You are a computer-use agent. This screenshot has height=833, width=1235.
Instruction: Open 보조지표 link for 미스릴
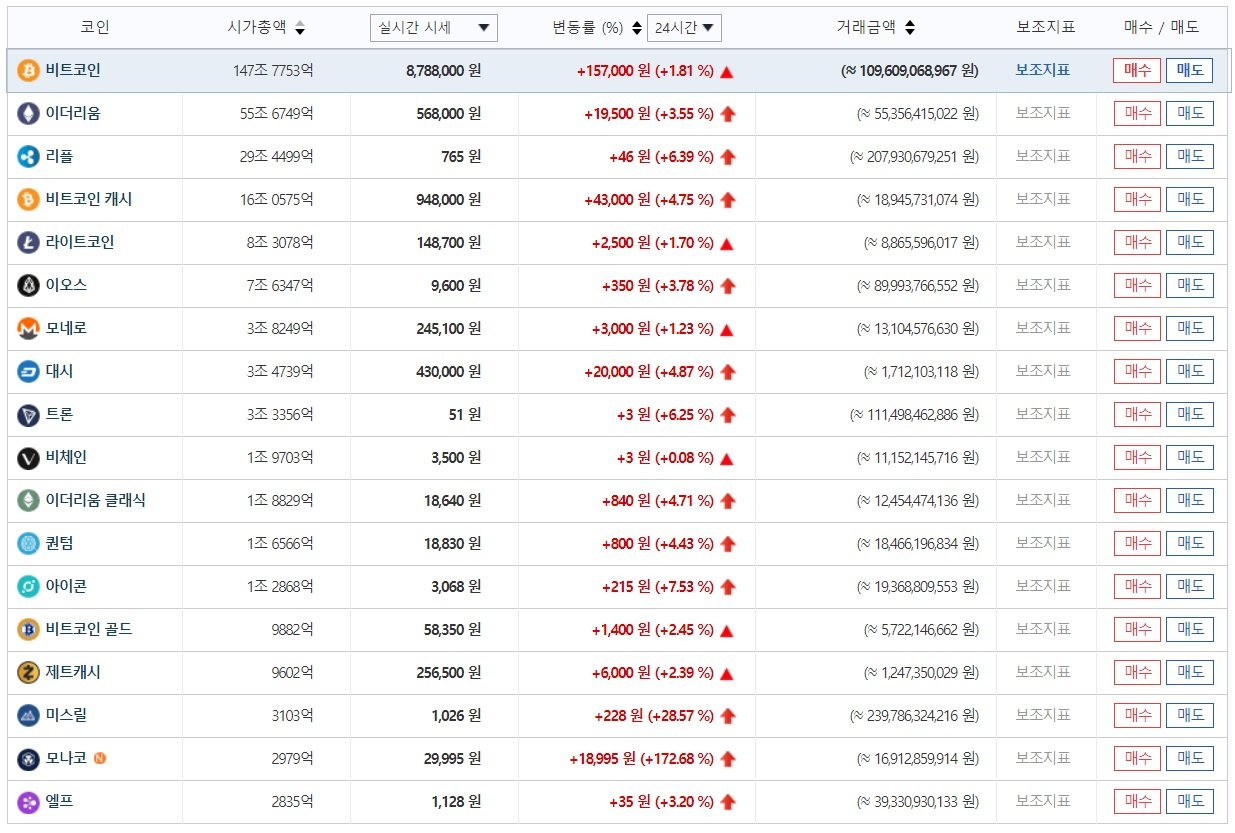[x=1043, y=715]
